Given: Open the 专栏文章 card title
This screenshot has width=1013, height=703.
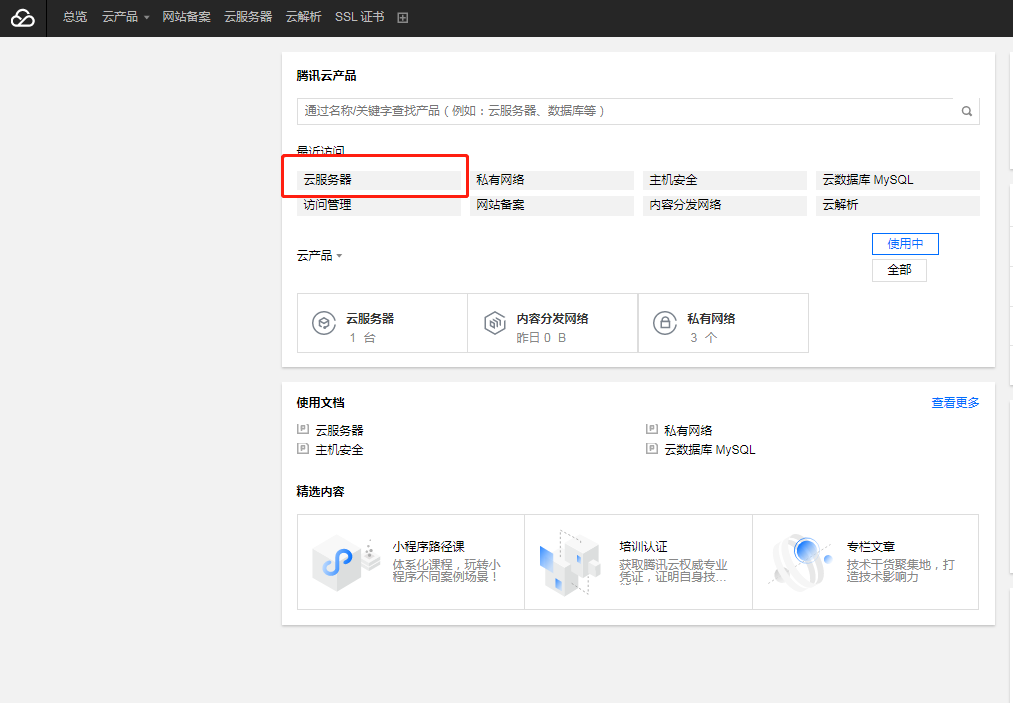Looking at the screenshot, I should (871, 547).
